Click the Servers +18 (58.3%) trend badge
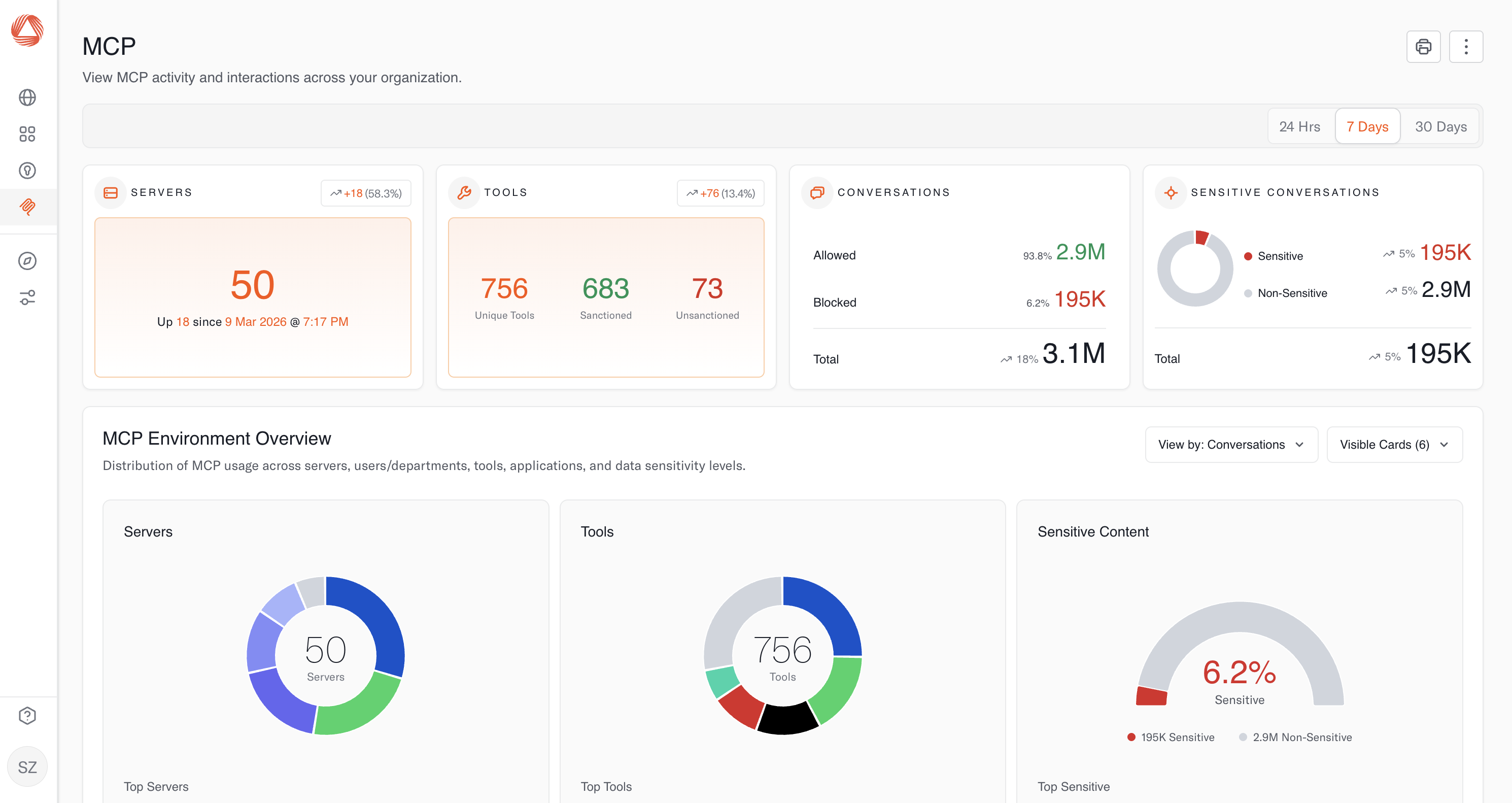Image resolution: width=1512 pixels, height=803 pixels. click(366, 193)
